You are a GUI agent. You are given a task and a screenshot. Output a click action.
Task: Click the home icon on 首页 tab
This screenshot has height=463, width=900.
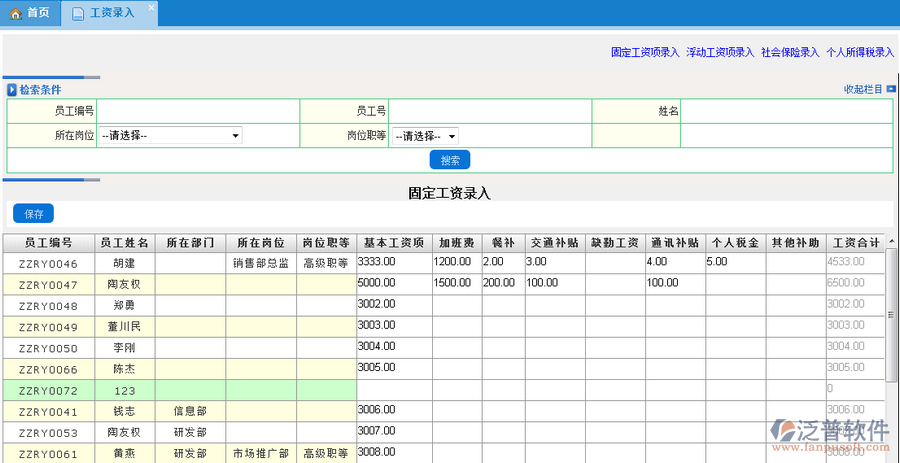[x=15, y=13]
